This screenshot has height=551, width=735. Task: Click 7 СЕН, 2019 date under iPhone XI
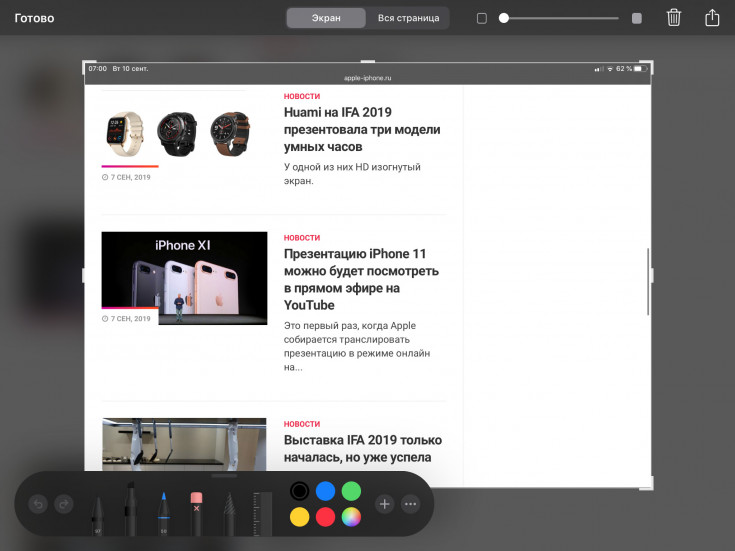126,318
